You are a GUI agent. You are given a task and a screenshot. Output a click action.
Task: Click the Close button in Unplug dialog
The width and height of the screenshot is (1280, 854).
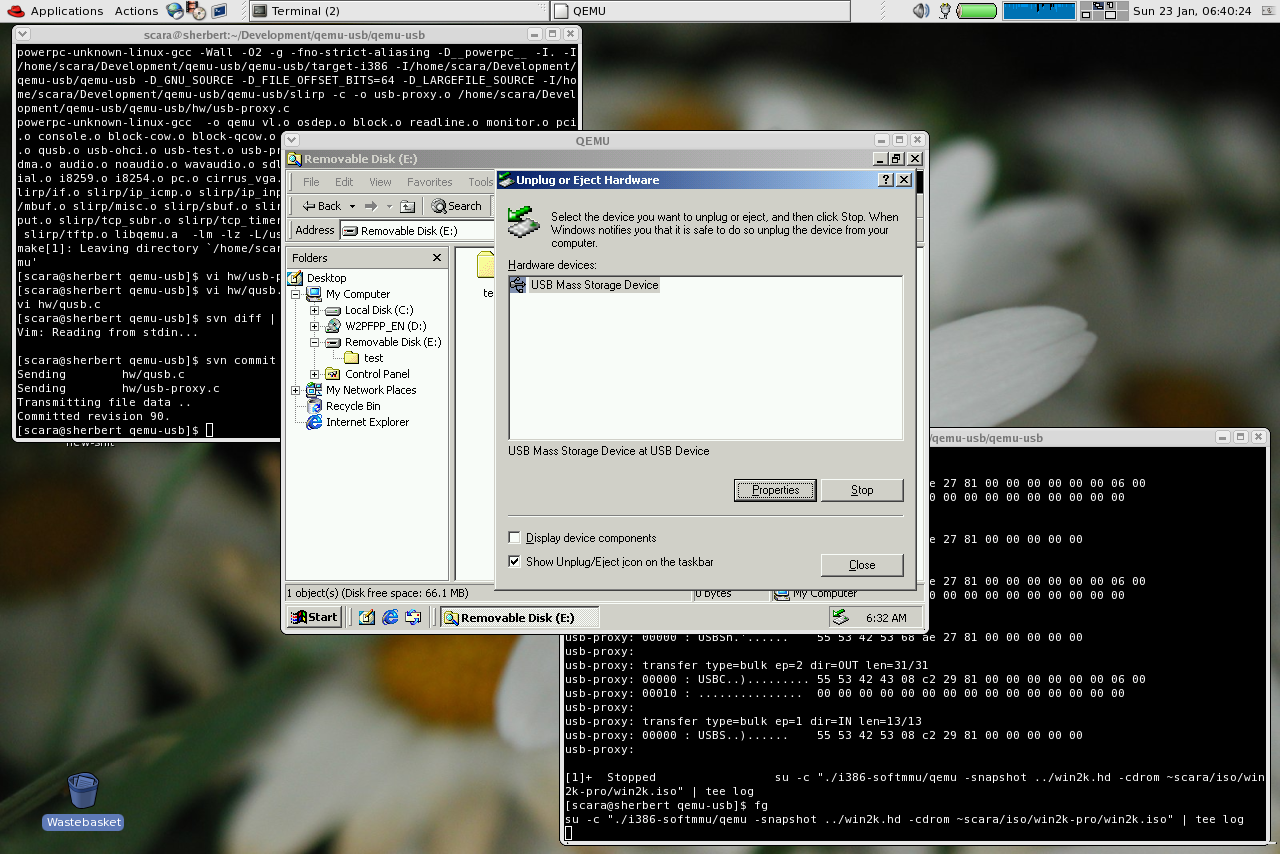coord(862,565)
